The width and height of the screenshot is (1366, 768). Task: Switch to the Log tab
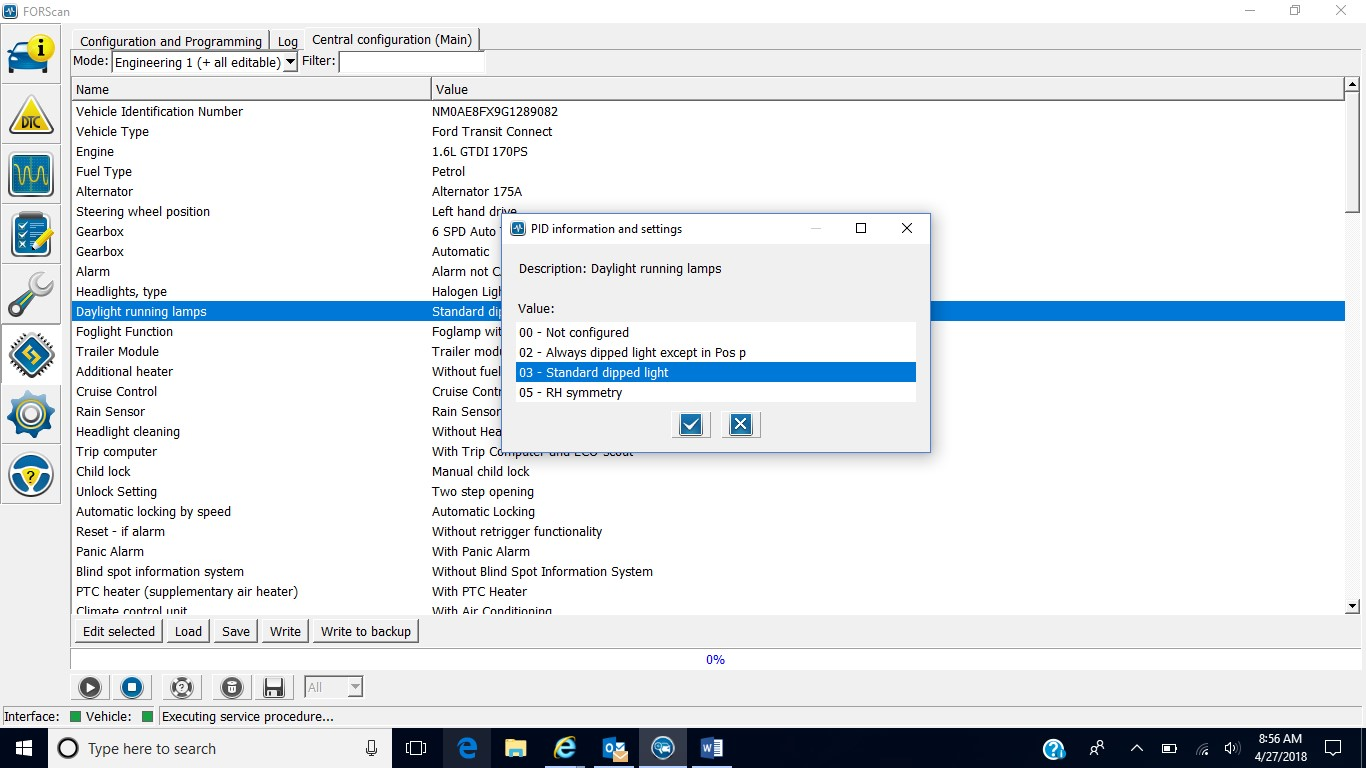click(x=288, y=41)
